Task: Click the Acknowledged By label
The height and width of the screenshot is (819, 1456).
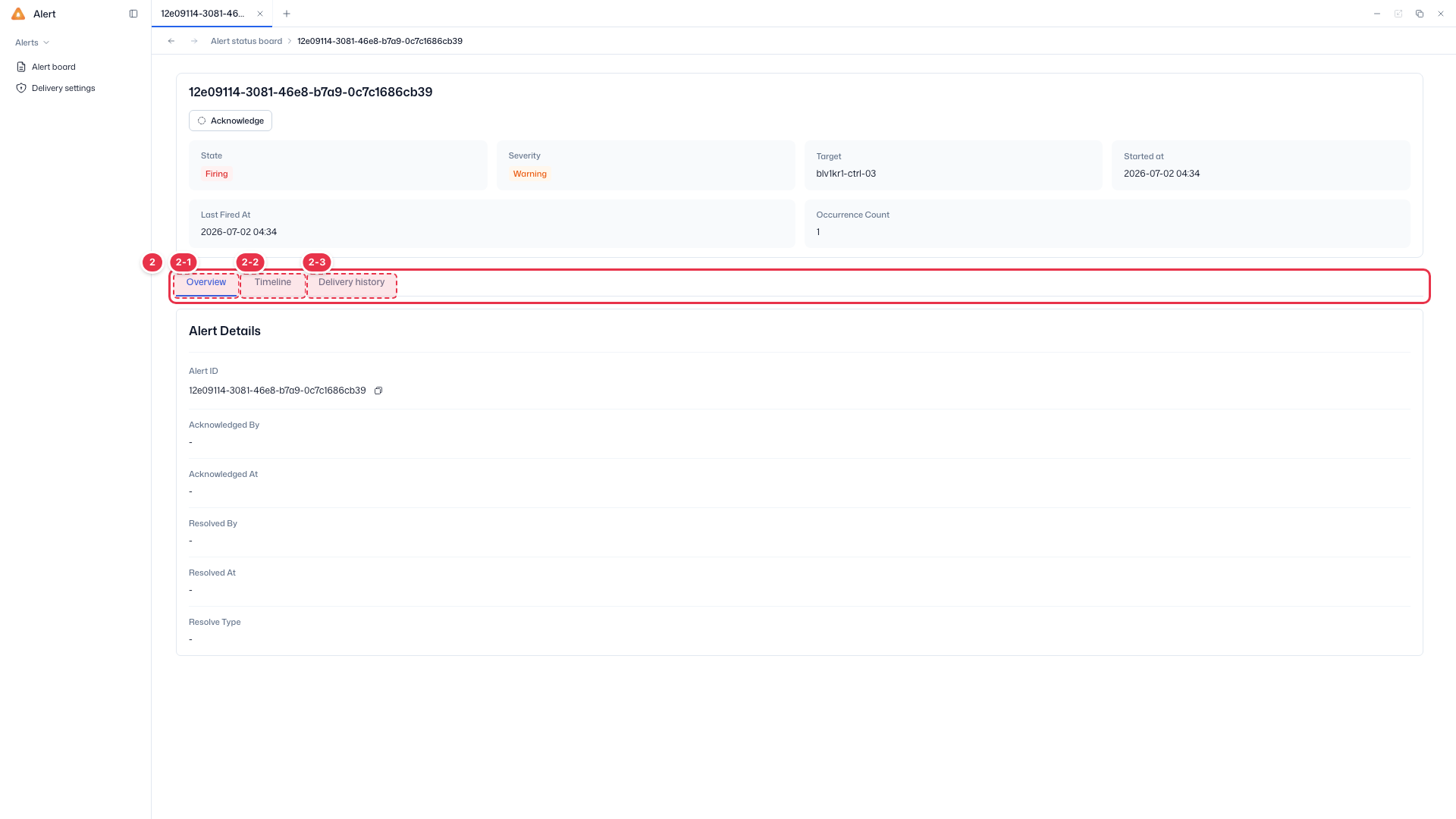Action: [224, 425]
